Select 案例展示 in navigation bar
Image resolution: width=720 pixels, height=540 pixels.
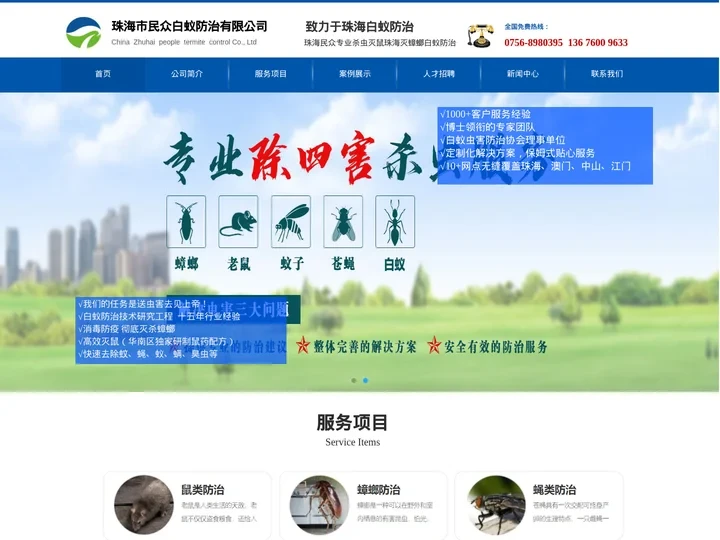coord(355,74)
